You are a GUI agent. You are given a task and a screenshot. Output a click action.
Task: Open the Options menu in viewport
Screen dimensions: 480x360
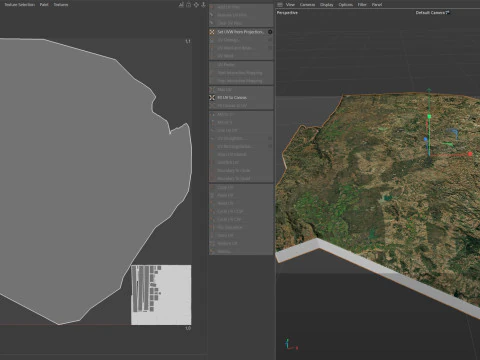click(346, 5)
